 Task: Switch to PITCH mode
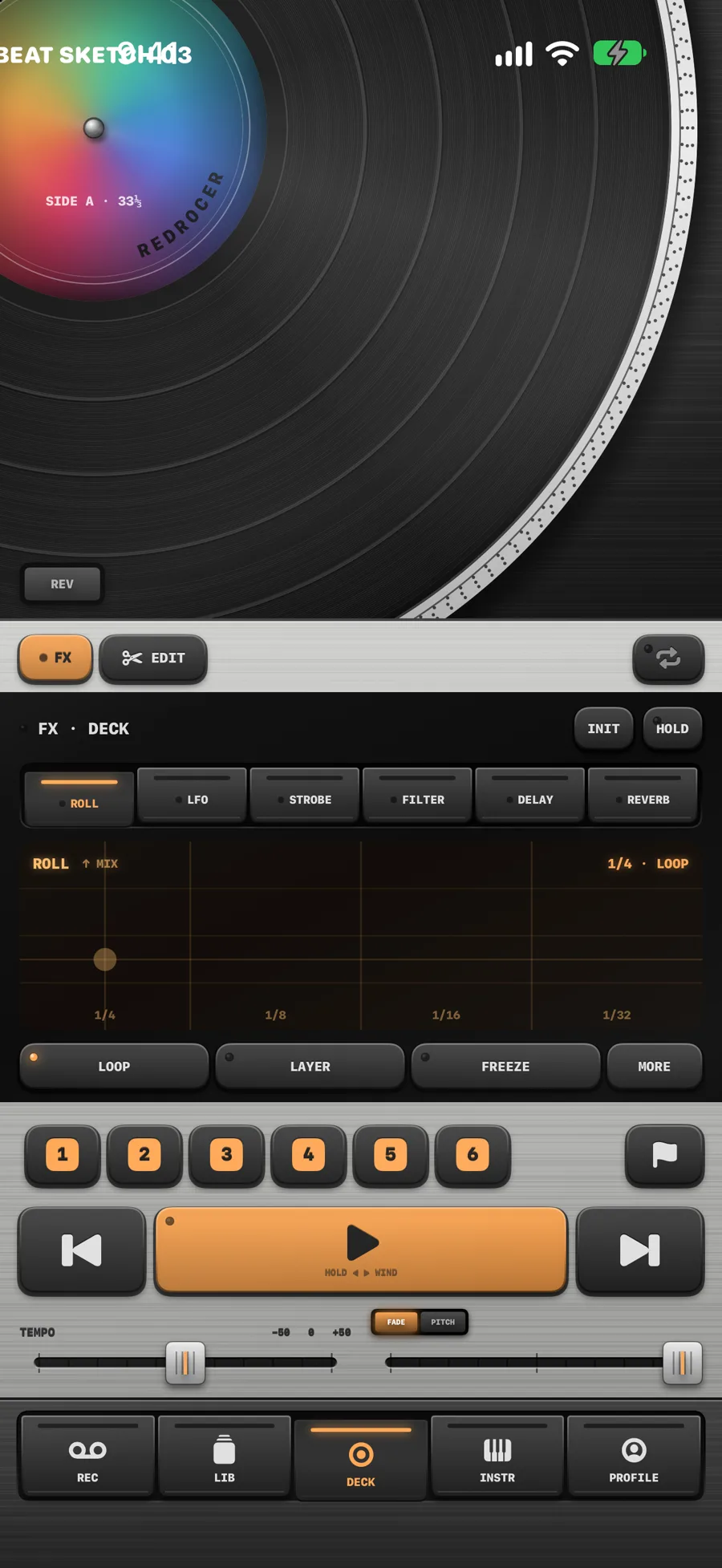click(443, 1322)
